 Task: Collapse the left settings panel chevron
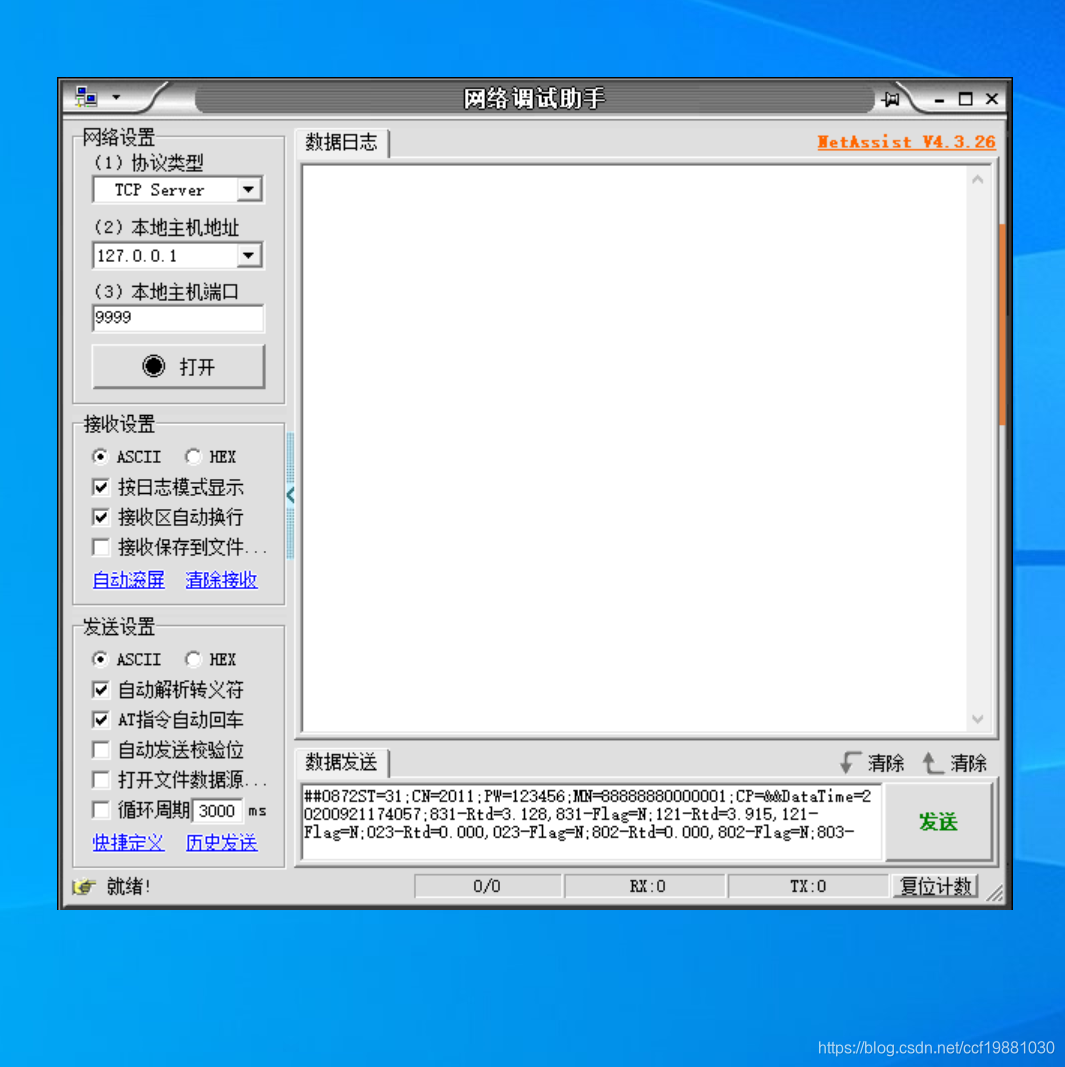(x=291, y=495)
